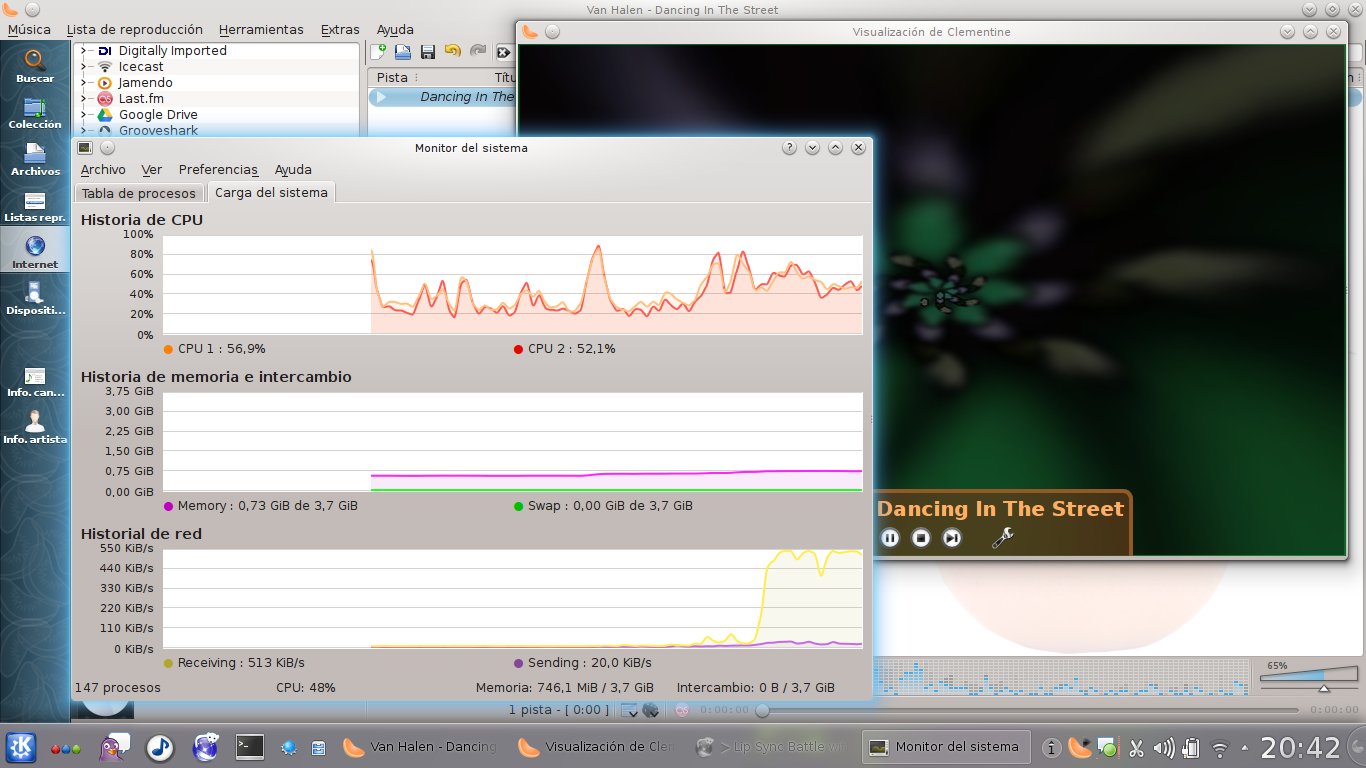Click the Sending purple color dot
Screen dimensions: 1366x768
click(x=518, y=663)
